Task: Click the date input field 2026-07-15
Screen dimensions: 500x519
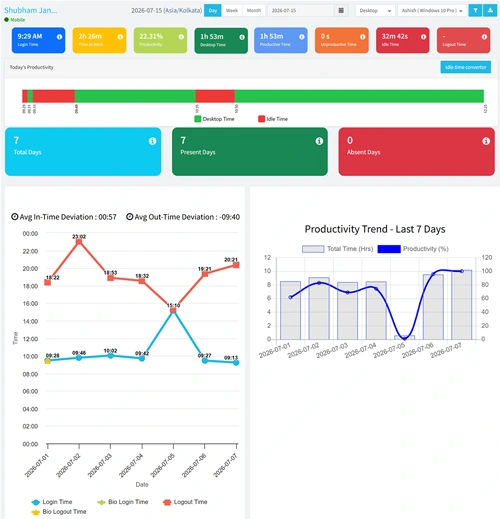Action: pos(300,10)
